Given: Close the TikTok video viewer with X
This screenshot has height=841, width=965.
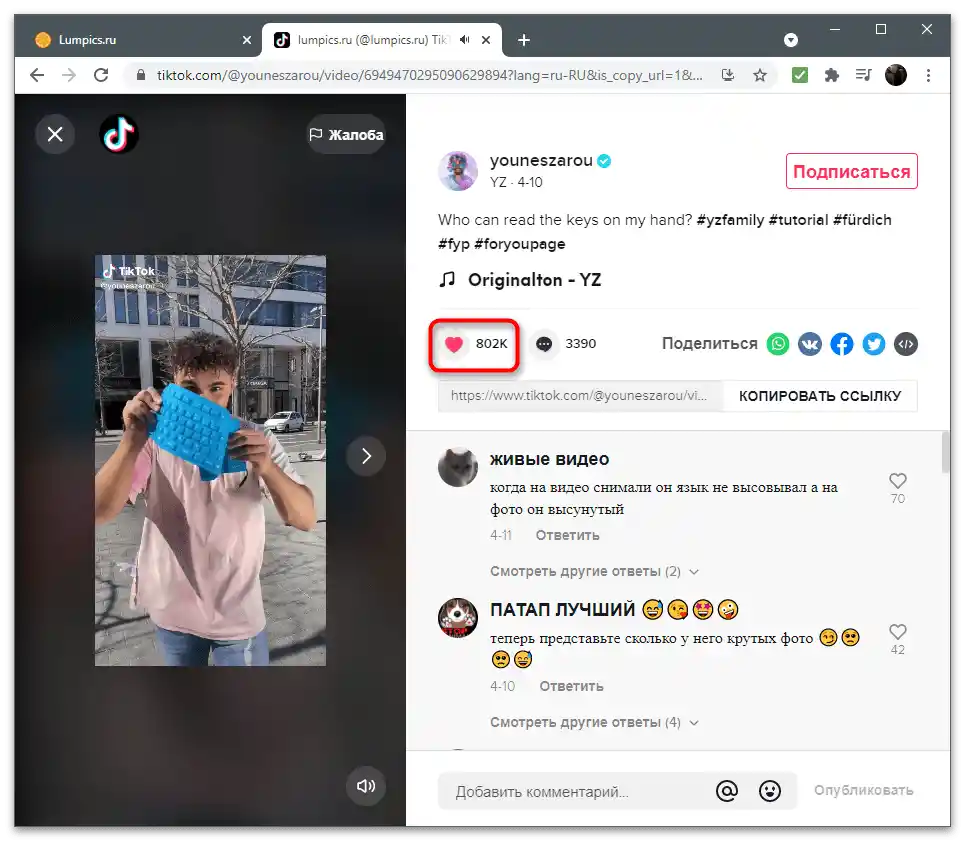Looking at the screenshot, I should click(55, 134).
